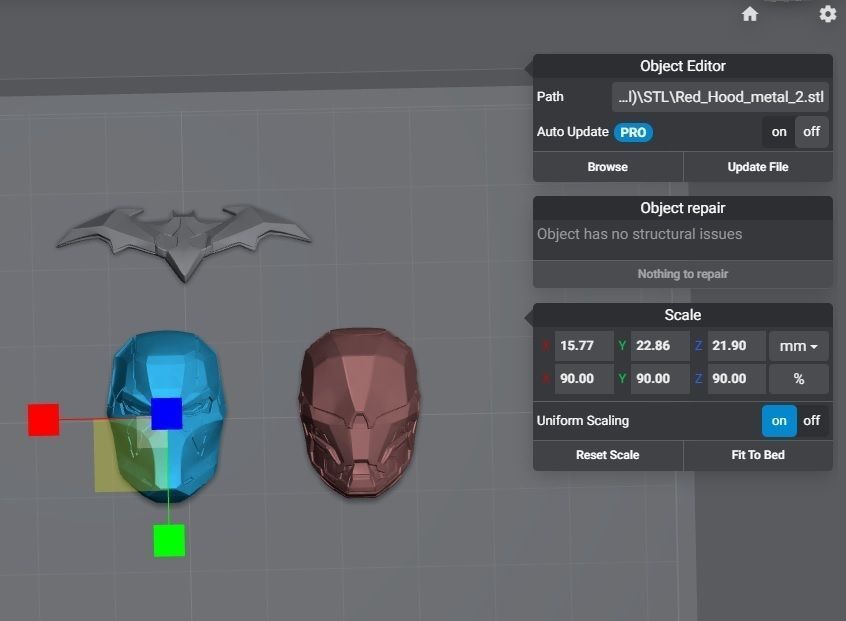Click the percent unit box
This screenshot has height=621, width=846.
point(799,379)
